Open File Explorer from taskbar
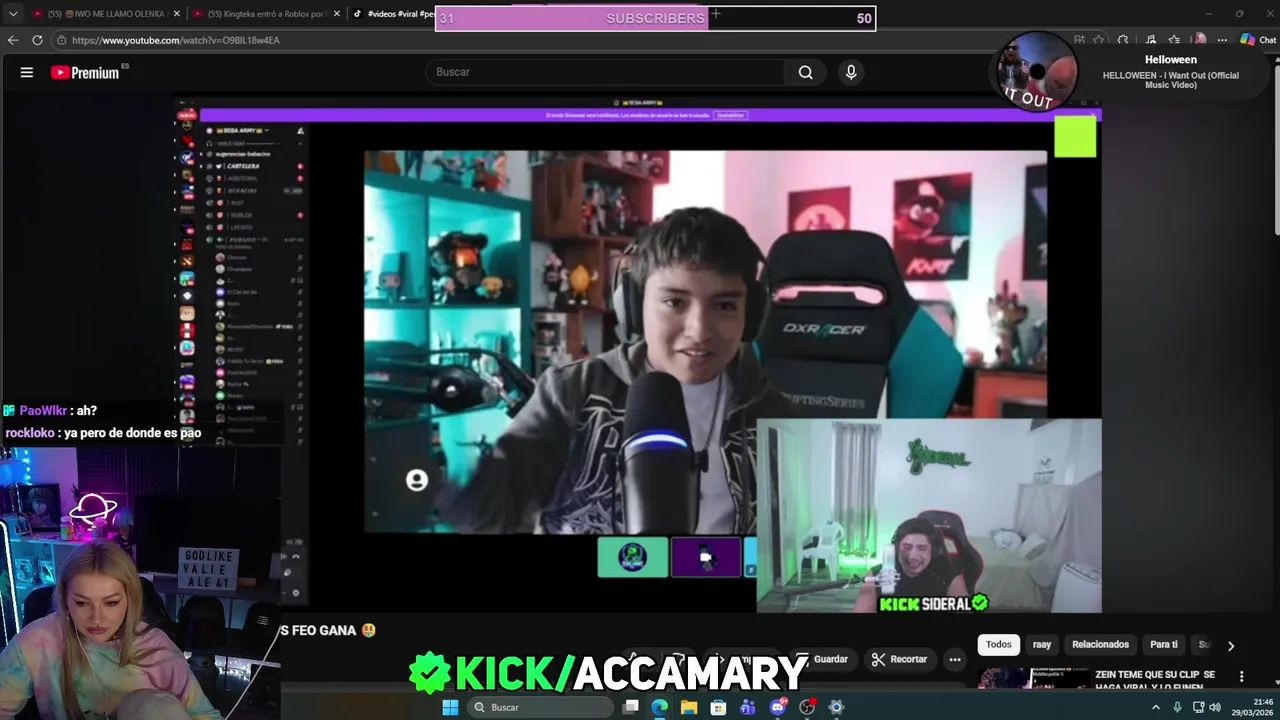1280x720 pixels. [689, 707]
